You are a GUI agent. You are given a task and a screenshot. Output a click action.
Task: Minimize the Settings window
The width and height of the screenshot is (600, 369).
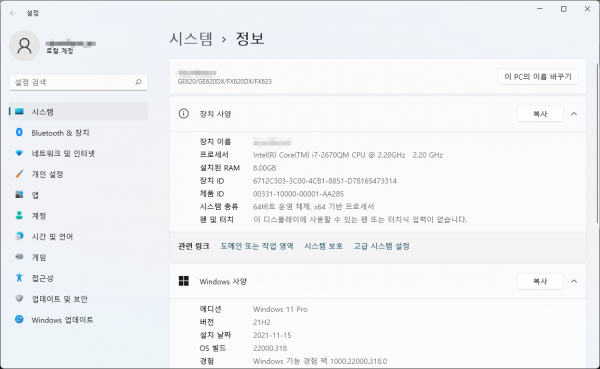pos(540,9)
